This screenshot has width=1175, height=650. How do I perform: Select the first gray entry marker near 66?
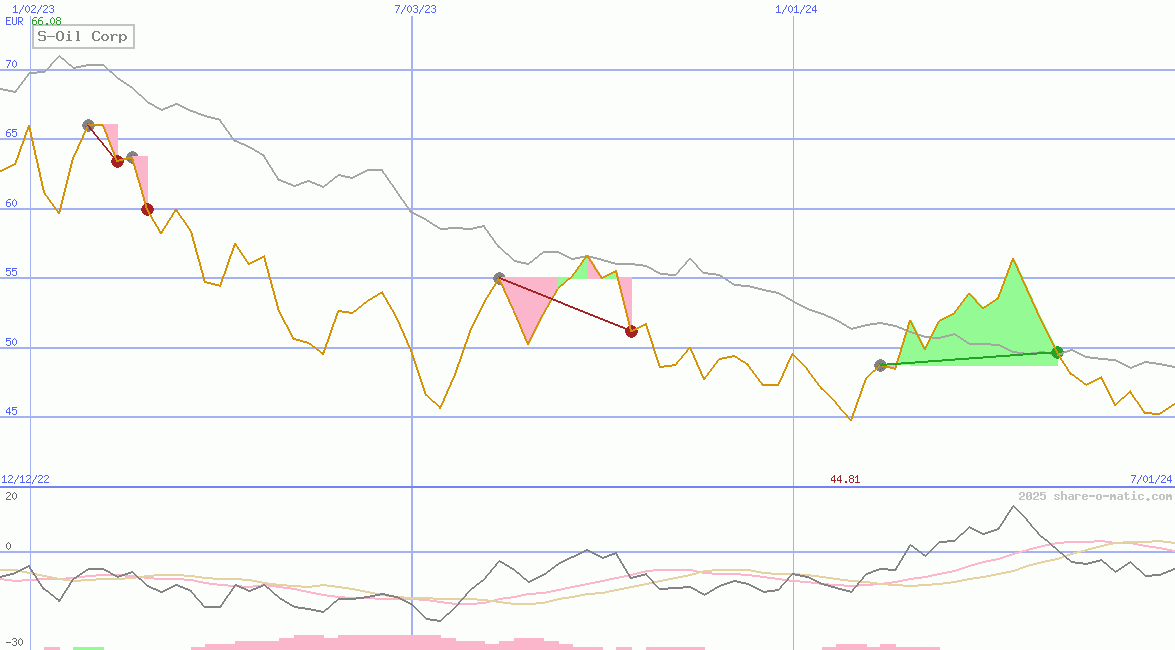pos(88,125)
